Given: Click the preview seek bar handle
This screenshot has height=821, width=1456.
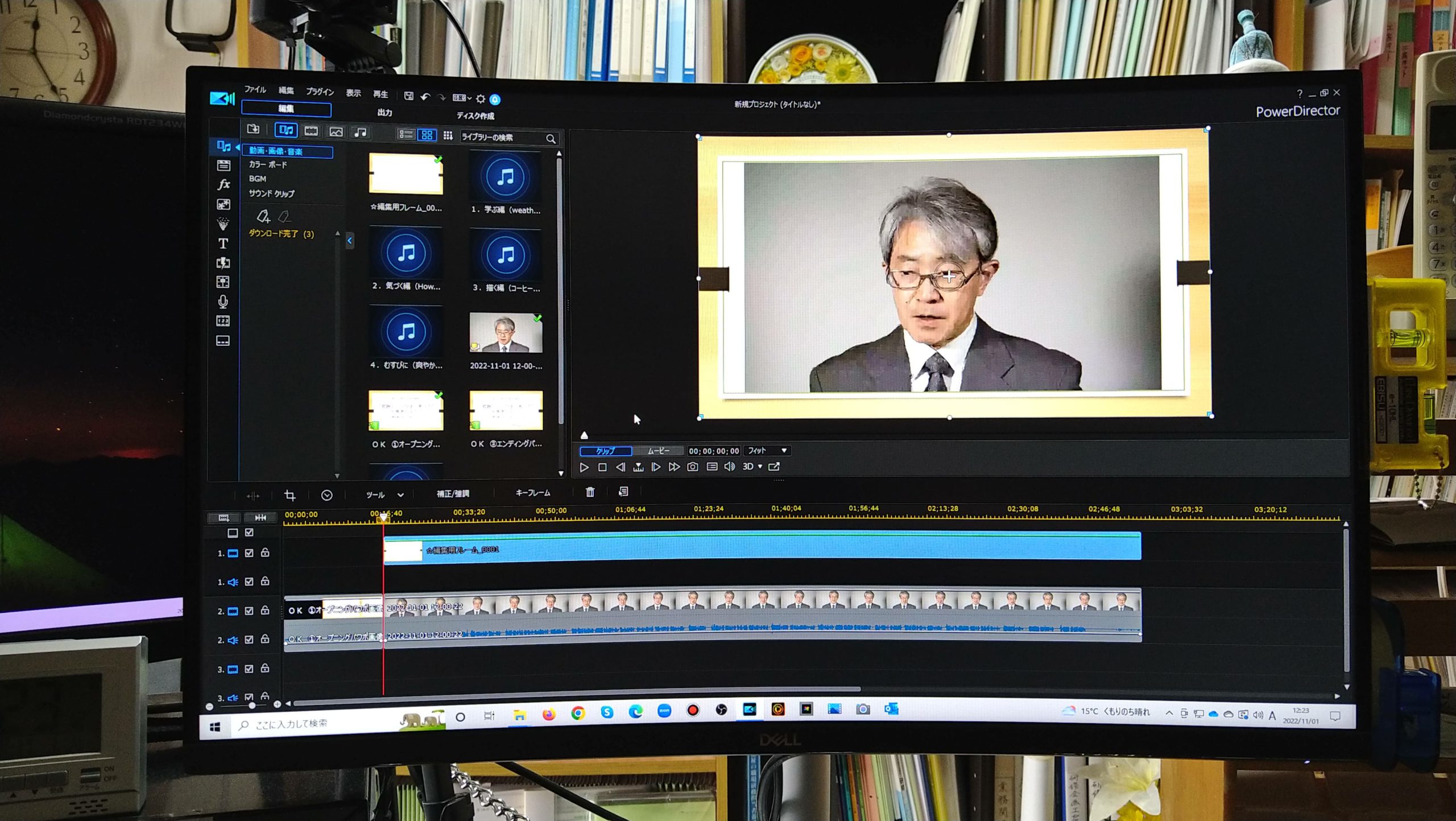Looking at the screenshot, I should pos(584,435).
